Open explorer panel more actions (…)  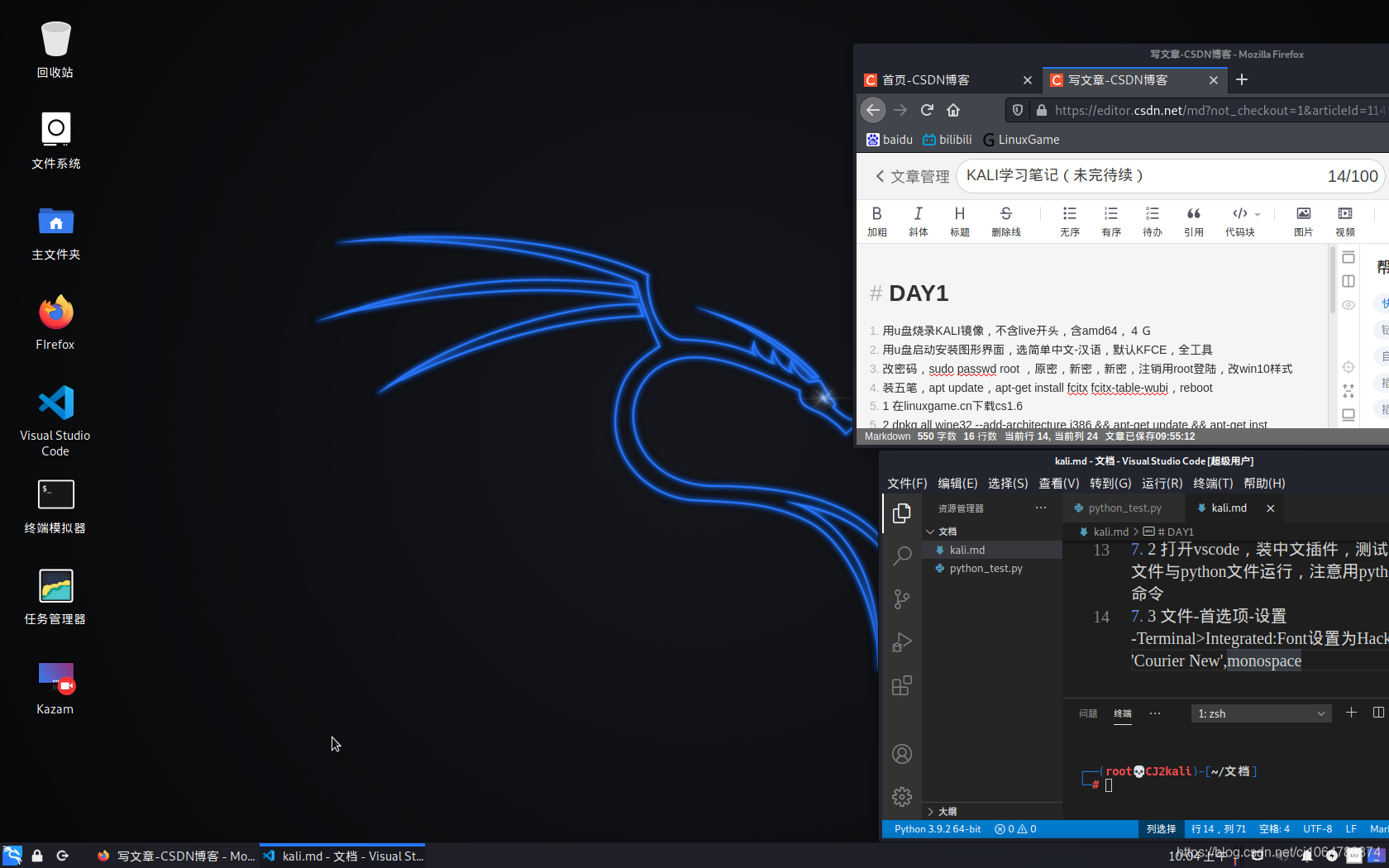click(1041, 508)
